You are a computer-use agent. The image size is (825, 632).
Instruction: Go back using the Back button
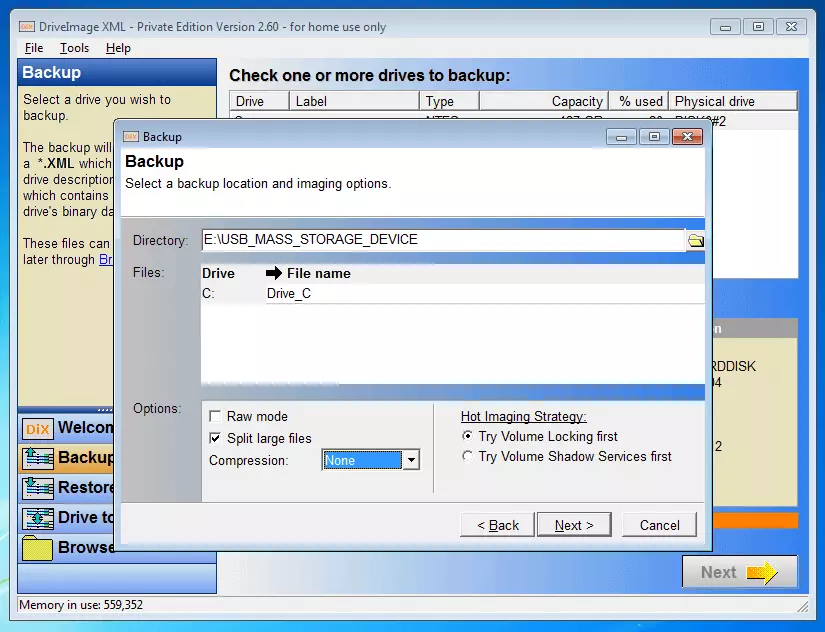click(x=497, y=525)
